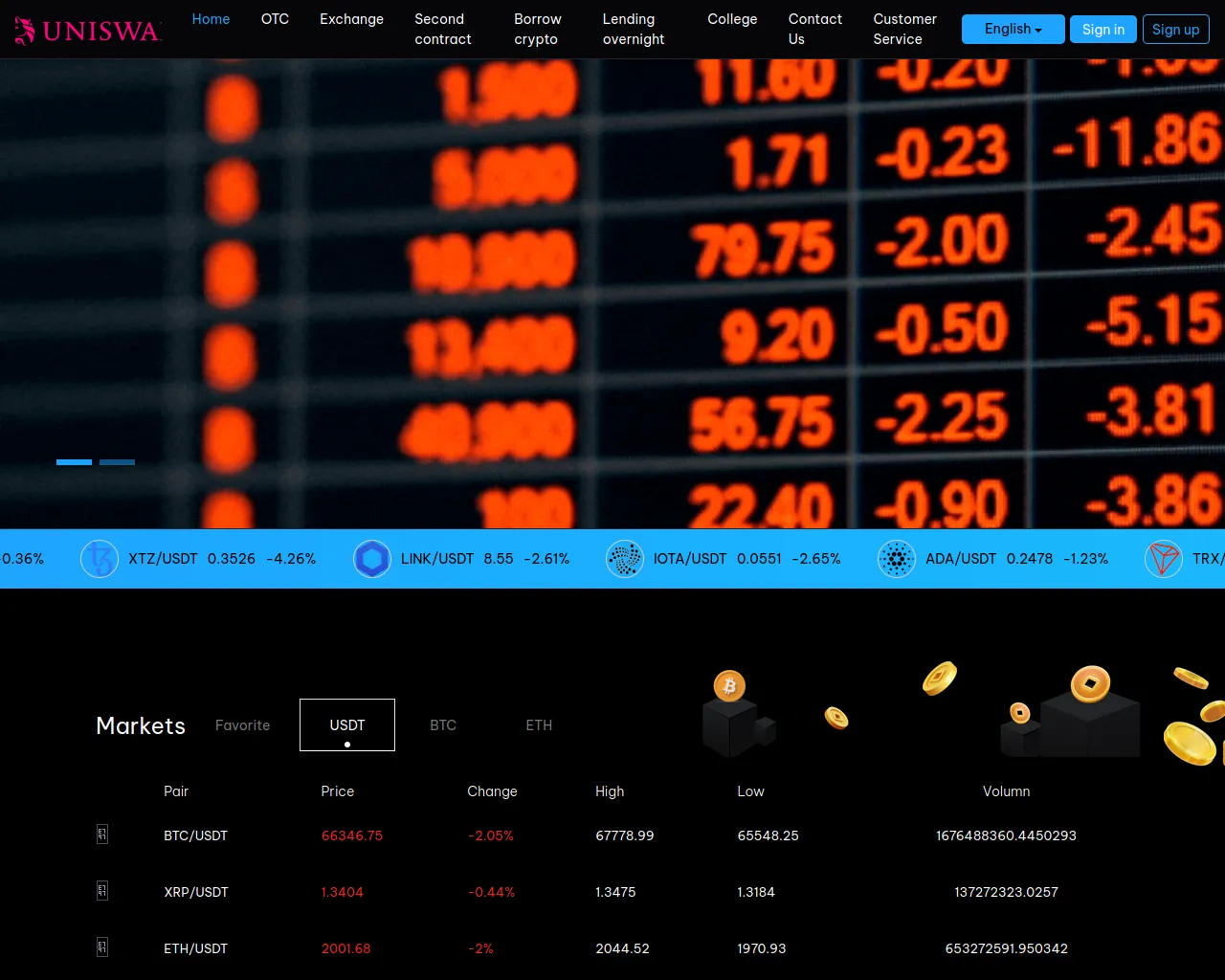1225x980 pixels.
Task: Switch to the Favorite markets tab
Action: (243, 725)
